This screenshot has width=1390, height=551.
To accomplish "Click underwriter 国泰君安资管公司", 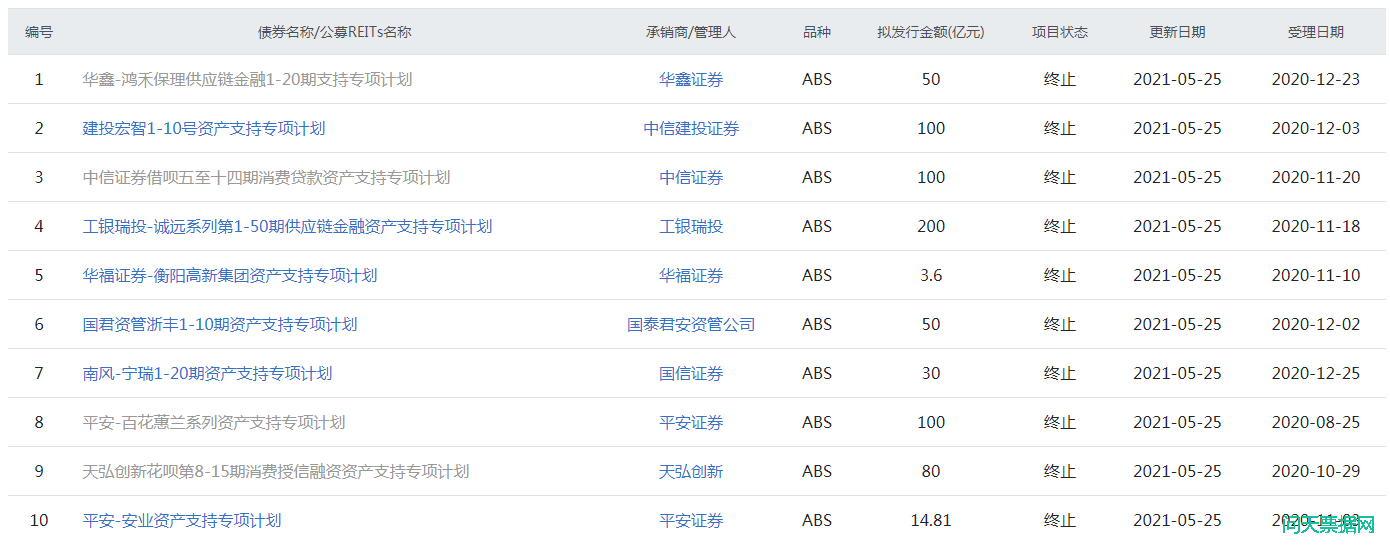I will (691, 324).
